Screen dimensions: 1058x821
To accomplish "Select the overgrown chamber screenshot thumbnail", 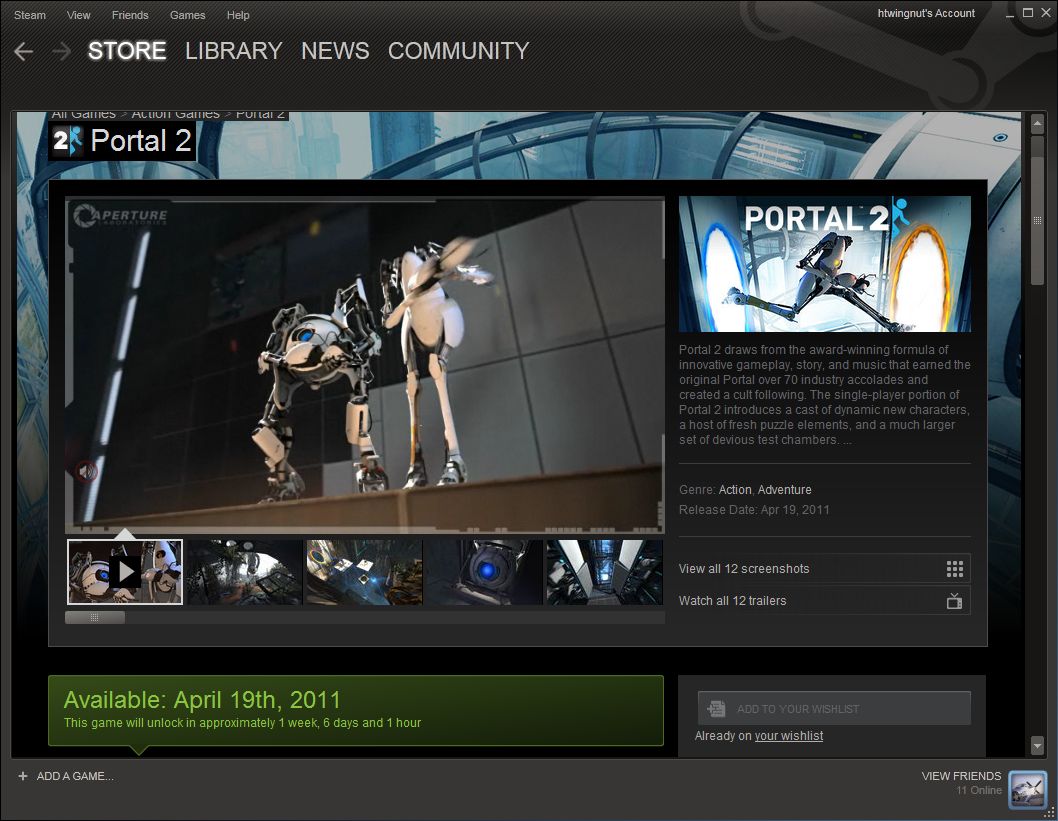I will pyautogui.click(x=244, y=571).
